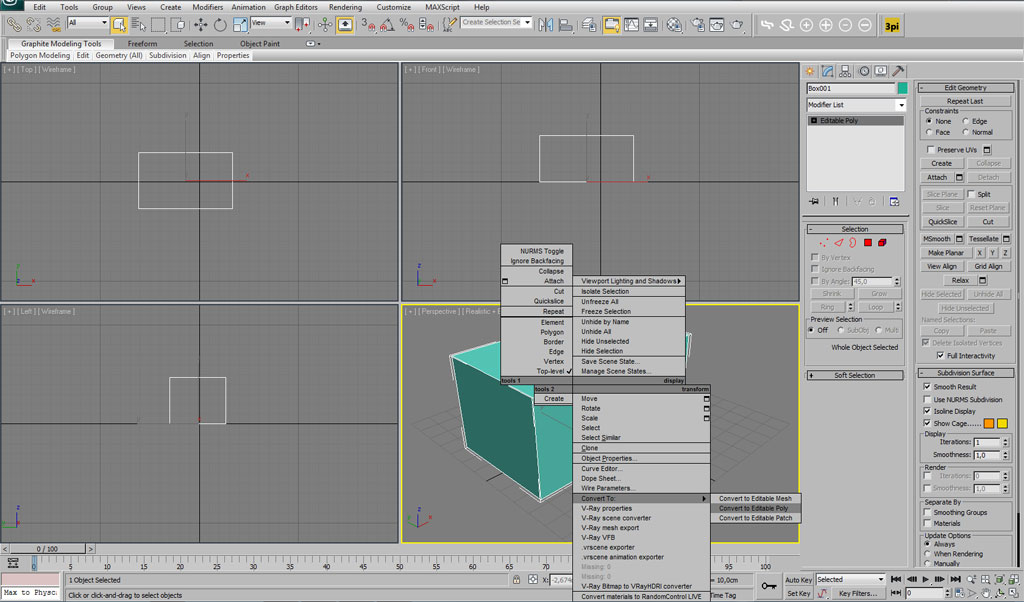The image size is (1024, 602).
Task: Open the Display command panel tab
Action: 880,71
